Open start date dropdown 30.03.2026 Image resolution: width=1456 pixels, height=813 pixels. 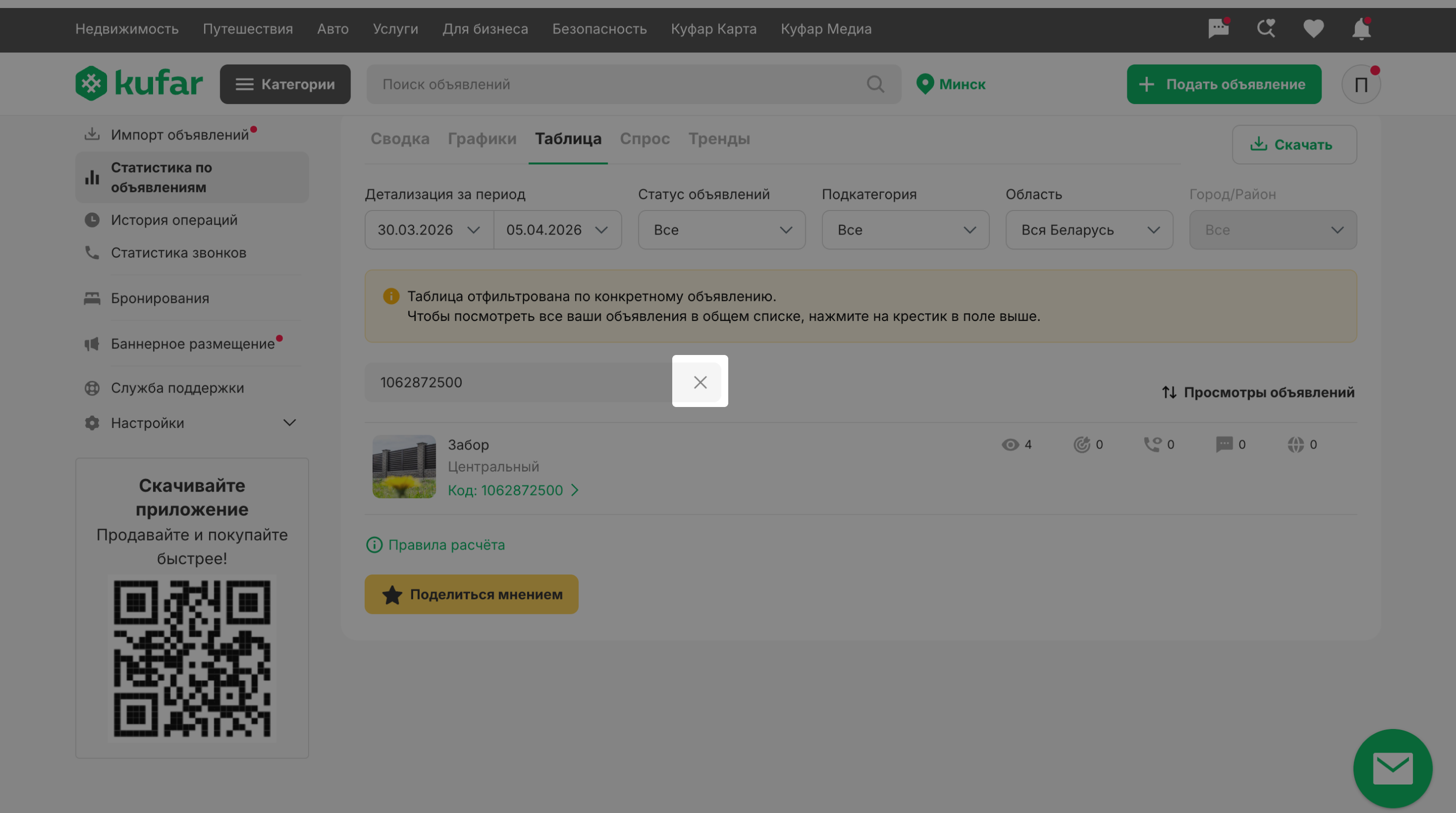[x=429, y=230]
